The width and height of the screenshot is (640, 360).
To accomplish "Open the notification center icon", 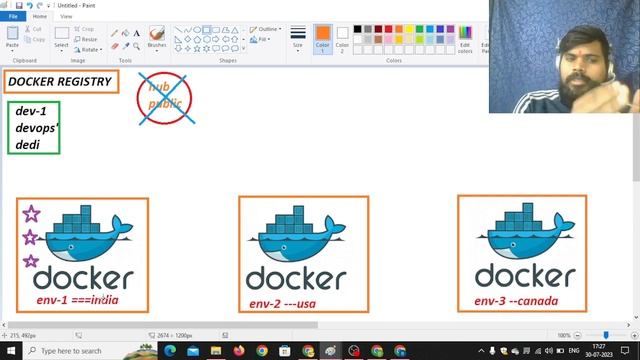I will 625,350.
